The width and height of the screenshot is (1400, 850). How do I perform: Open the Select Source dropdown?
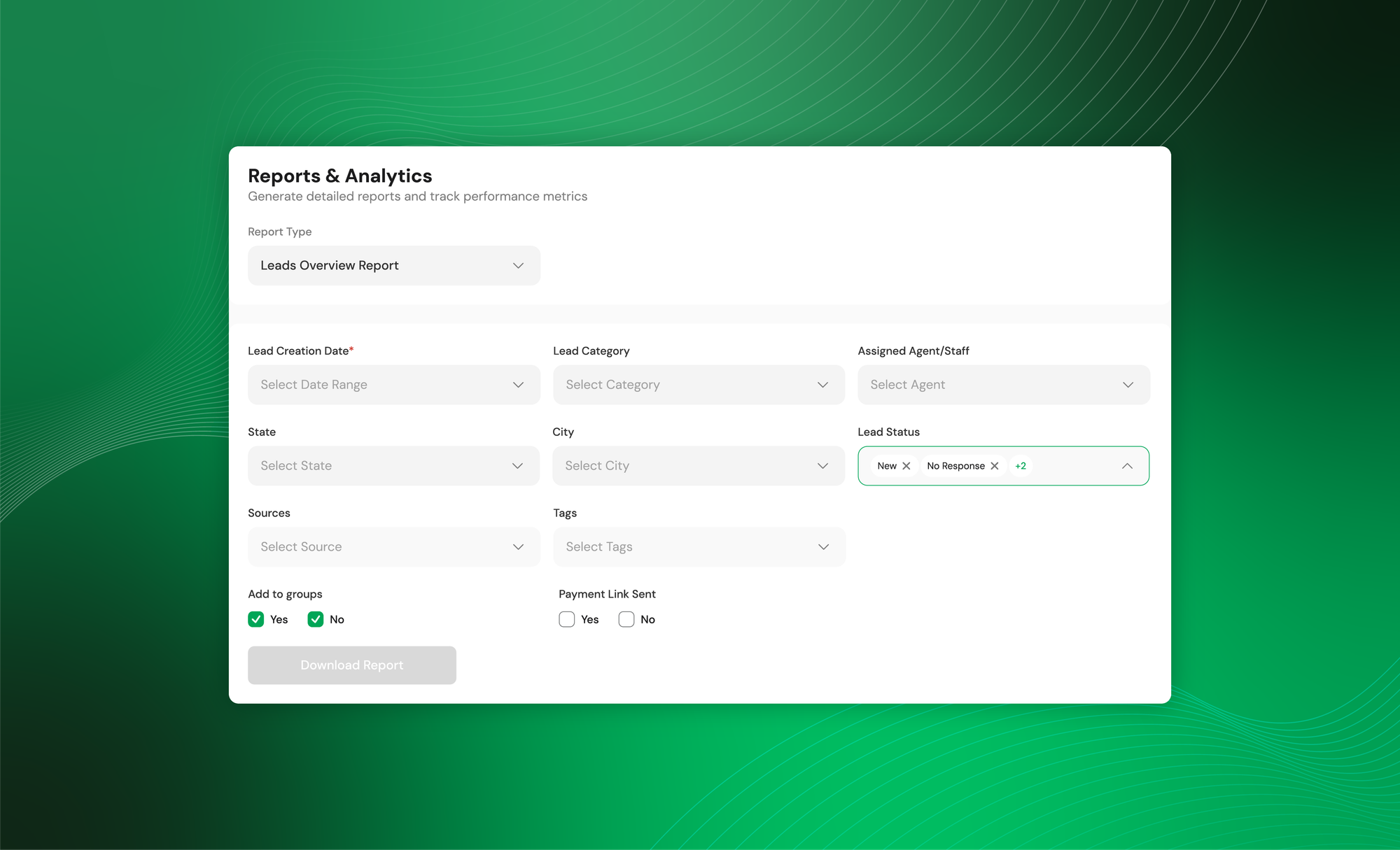click(393, 546)
